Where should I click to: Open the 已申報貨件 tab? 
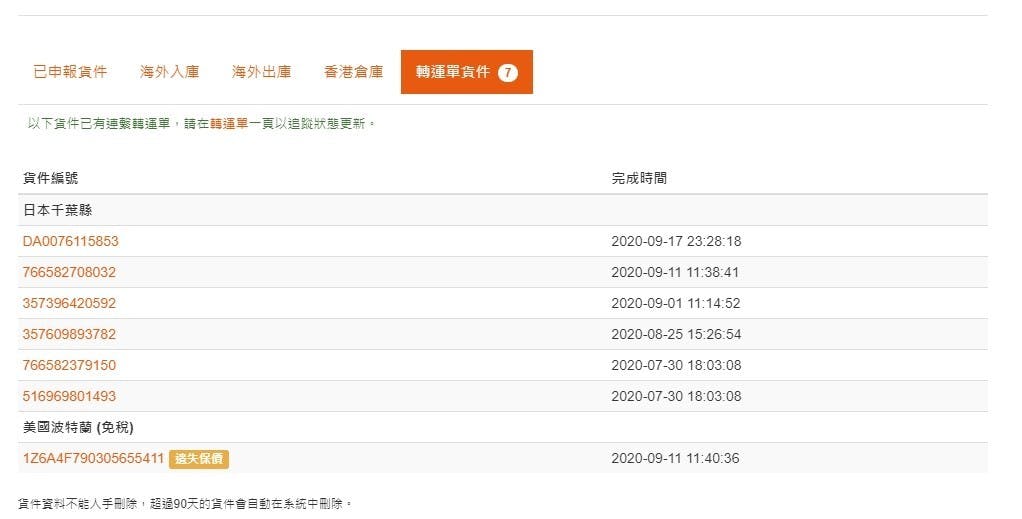pyautogui.click(x=70, y=72)
